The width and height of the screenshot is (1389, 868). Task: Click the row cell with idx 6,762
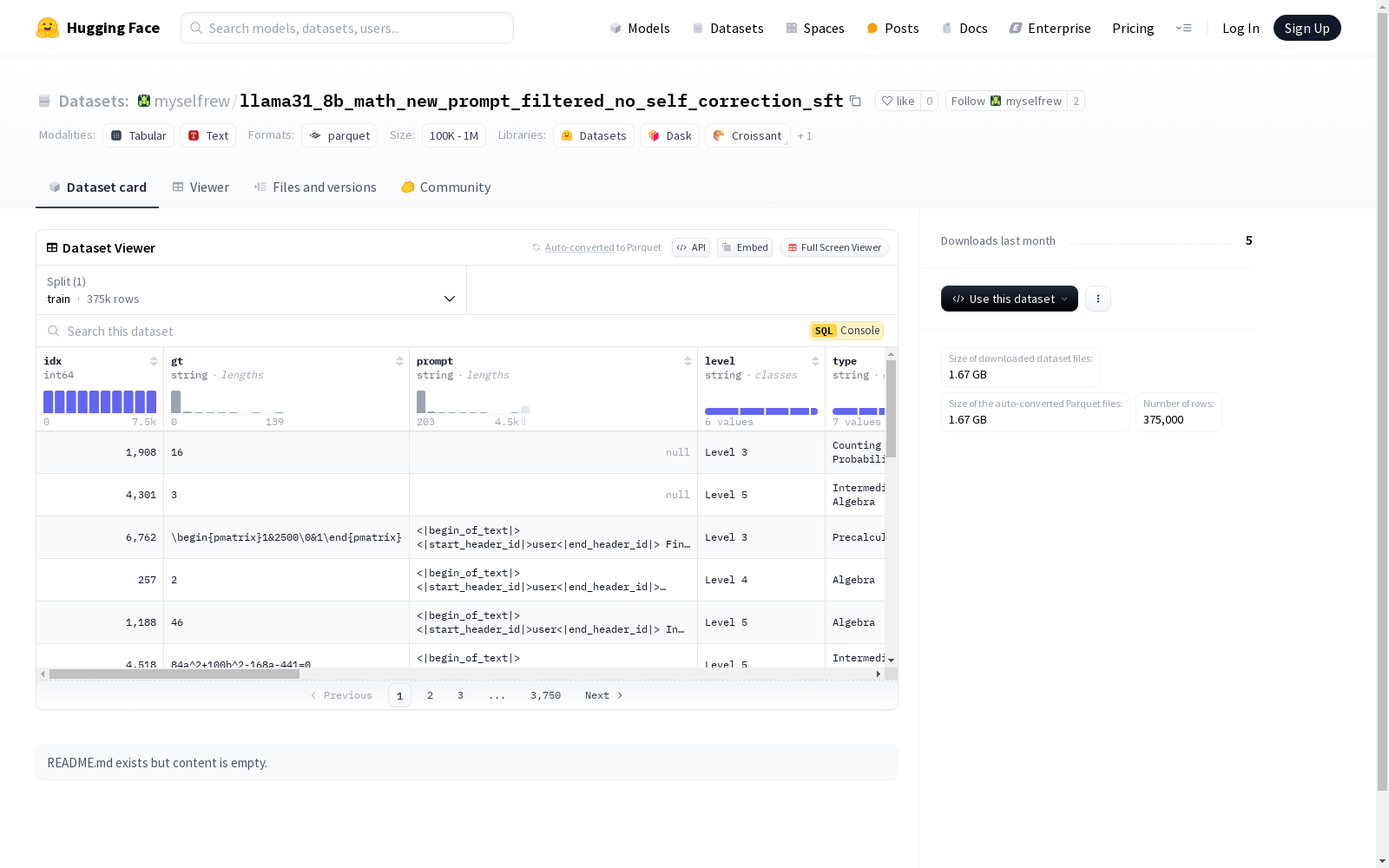pos(100,537)
